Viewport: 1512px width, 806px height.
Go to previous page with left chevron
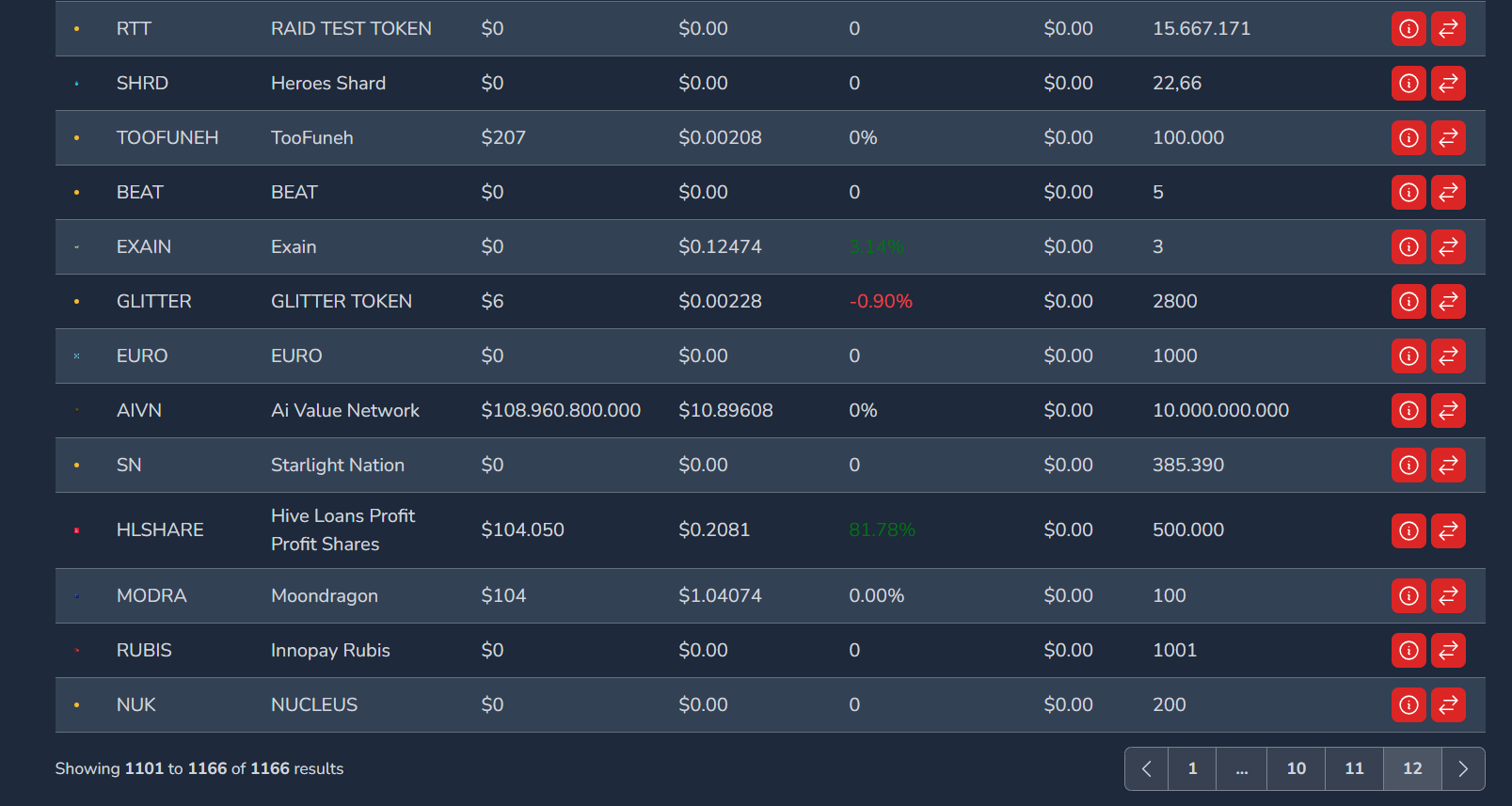click(1146, 769)
